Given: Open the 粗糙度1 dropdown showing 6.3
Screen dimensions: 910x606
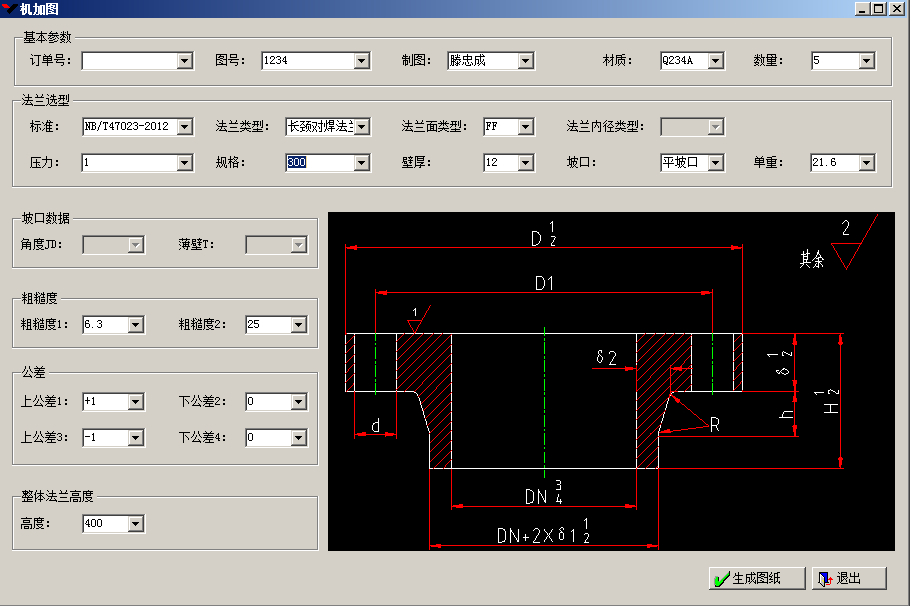Looking at the screenshot, I should click(135, 325).
